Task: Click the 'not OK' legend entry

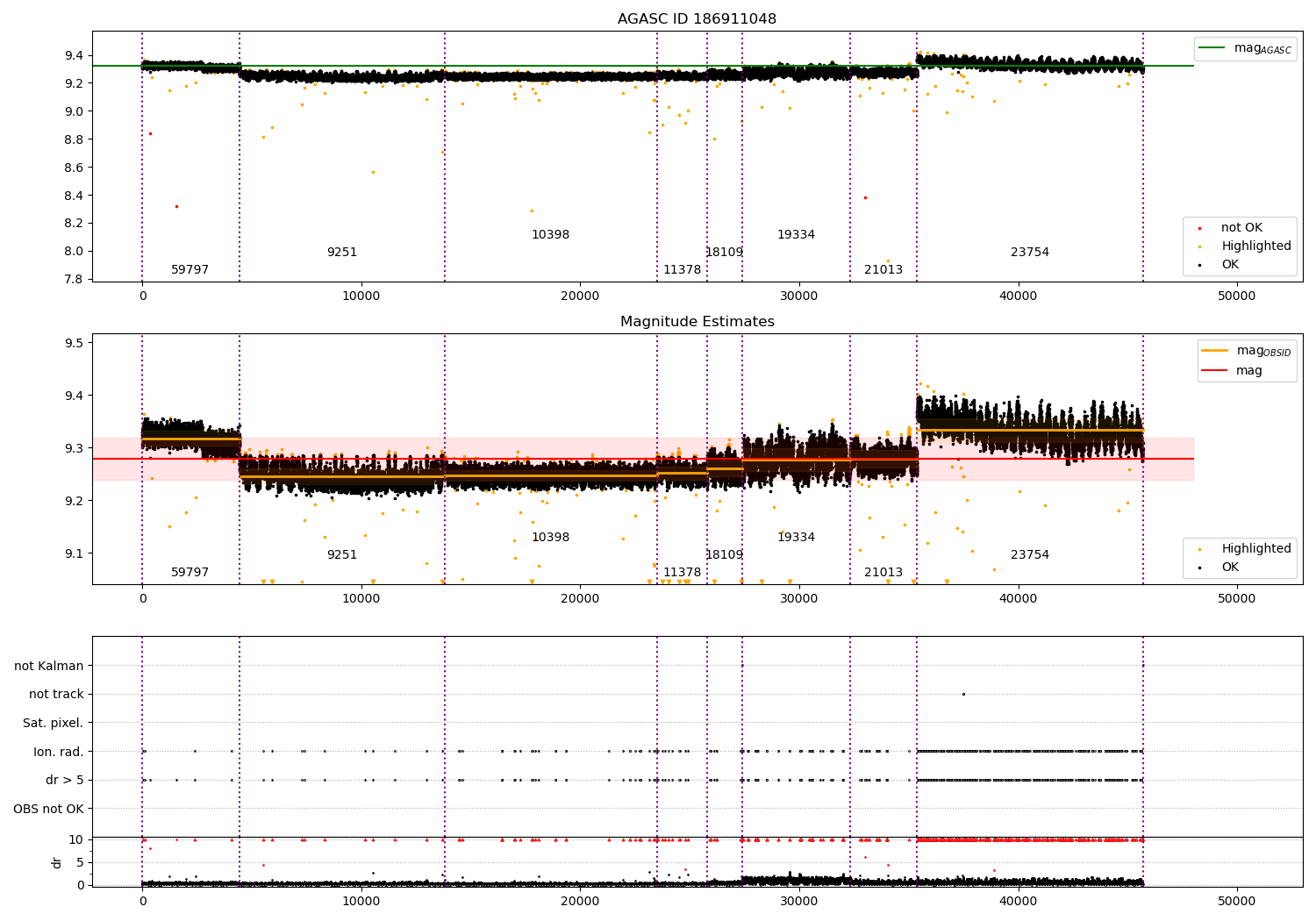Action: tap(1241, 227)
